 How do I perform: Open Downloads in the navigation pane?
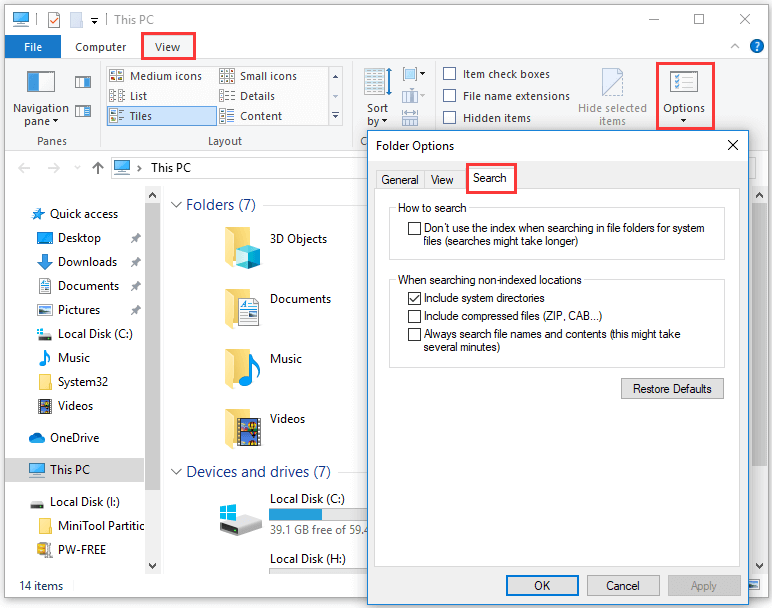tap(77, 262)
